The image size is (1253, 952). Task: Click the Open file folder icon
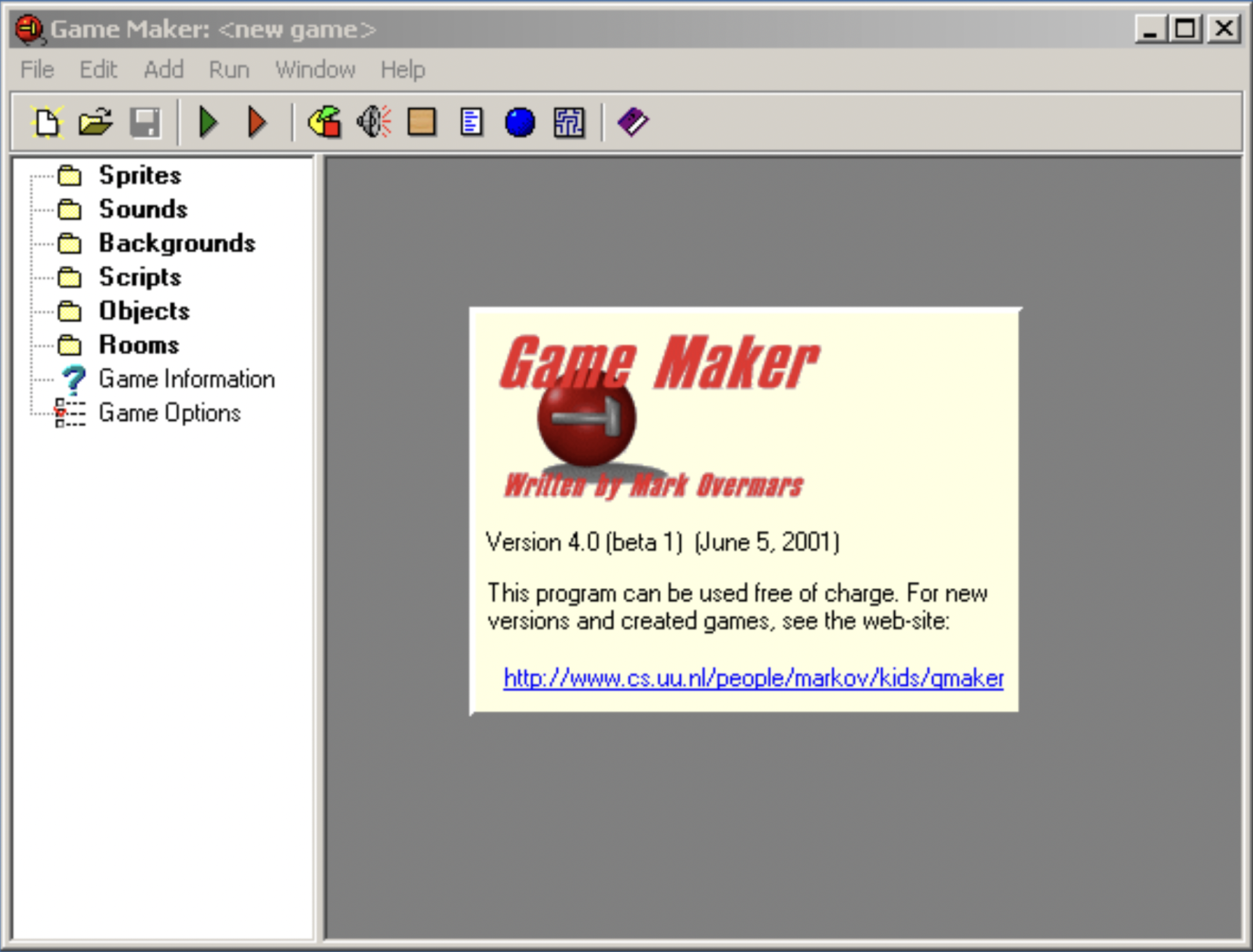coord(96,122)
